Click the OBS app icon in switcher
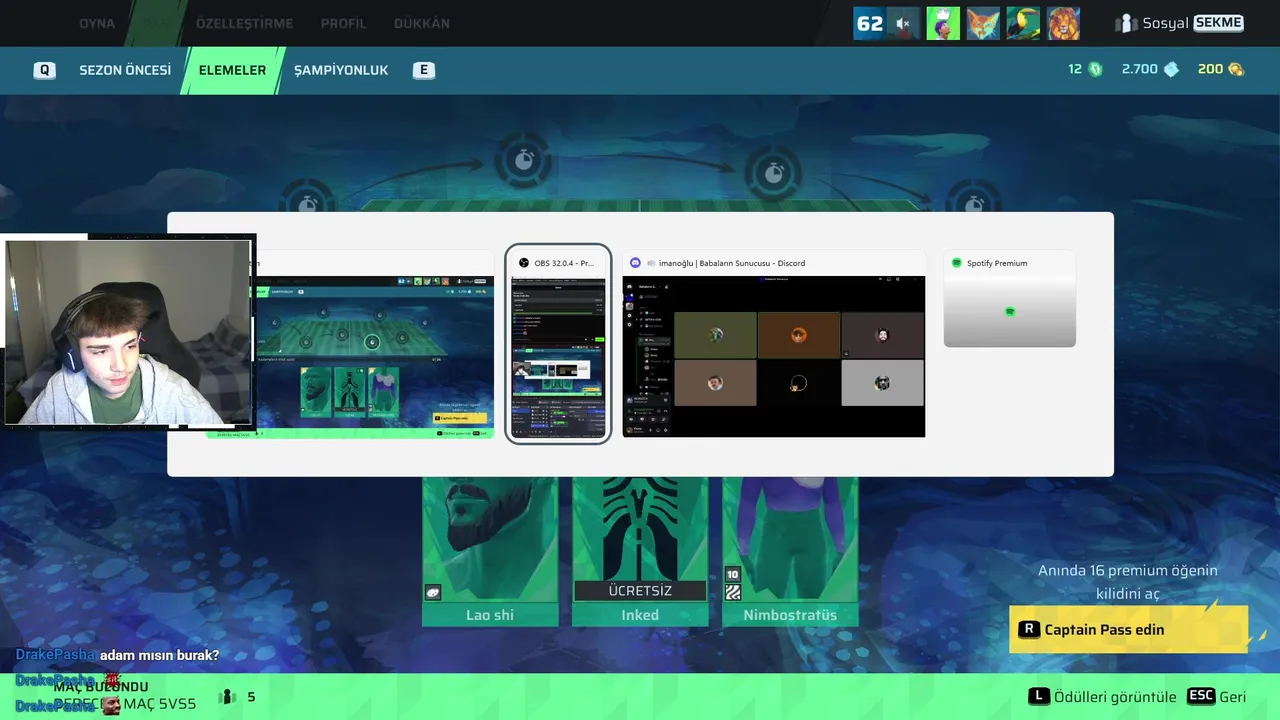The image size is (1280, 720). coord(524,263)
